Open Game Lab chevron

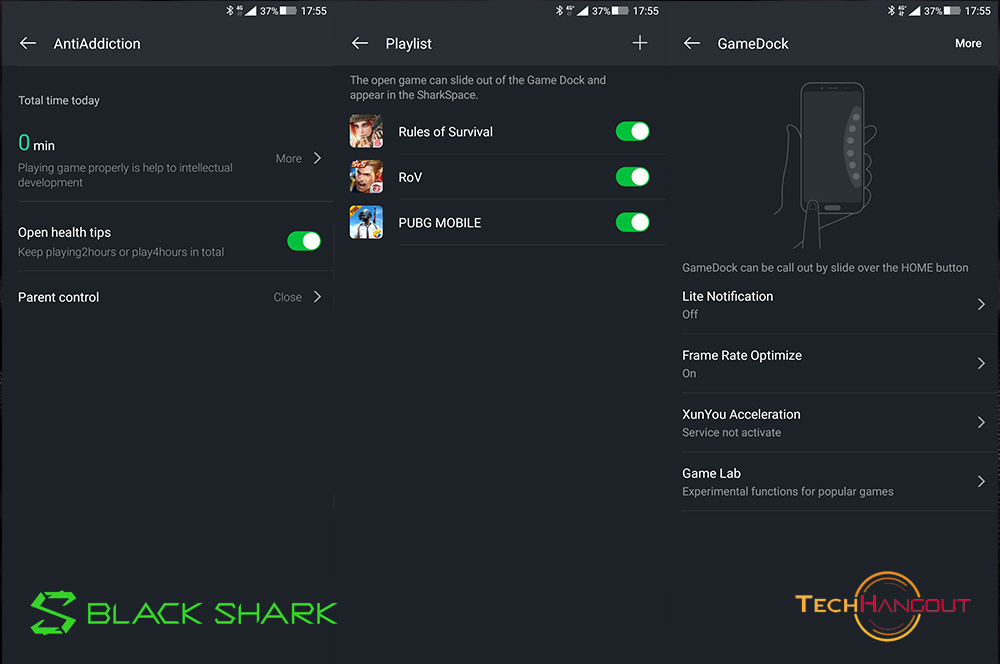coord(982,482)
